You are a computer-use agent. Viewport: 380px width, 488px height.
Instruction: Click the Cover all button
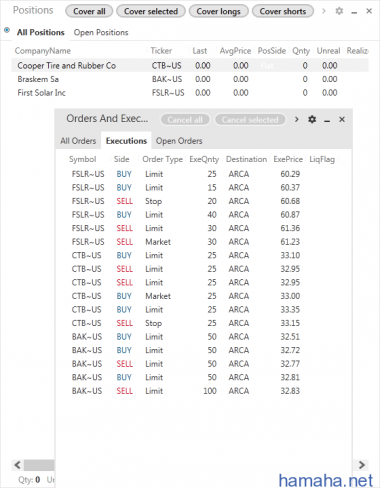point(89,11)
